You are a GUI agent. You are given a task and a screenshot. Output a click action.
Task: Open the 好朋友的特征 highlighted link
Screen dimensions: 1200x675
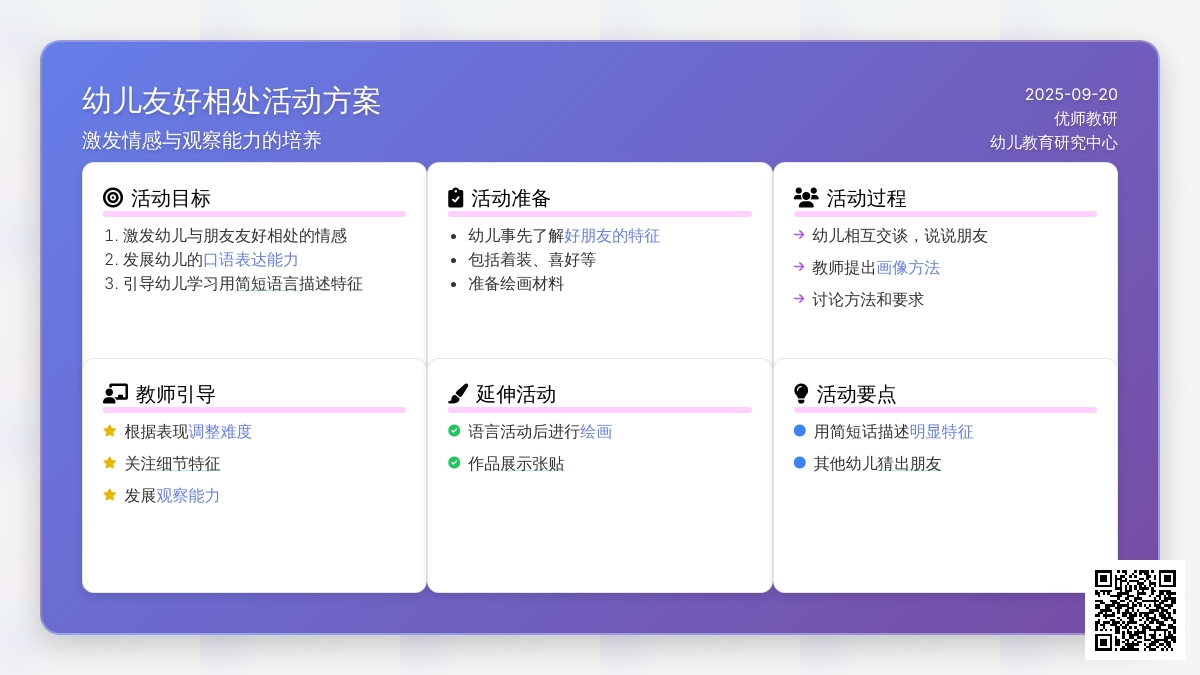612,236
